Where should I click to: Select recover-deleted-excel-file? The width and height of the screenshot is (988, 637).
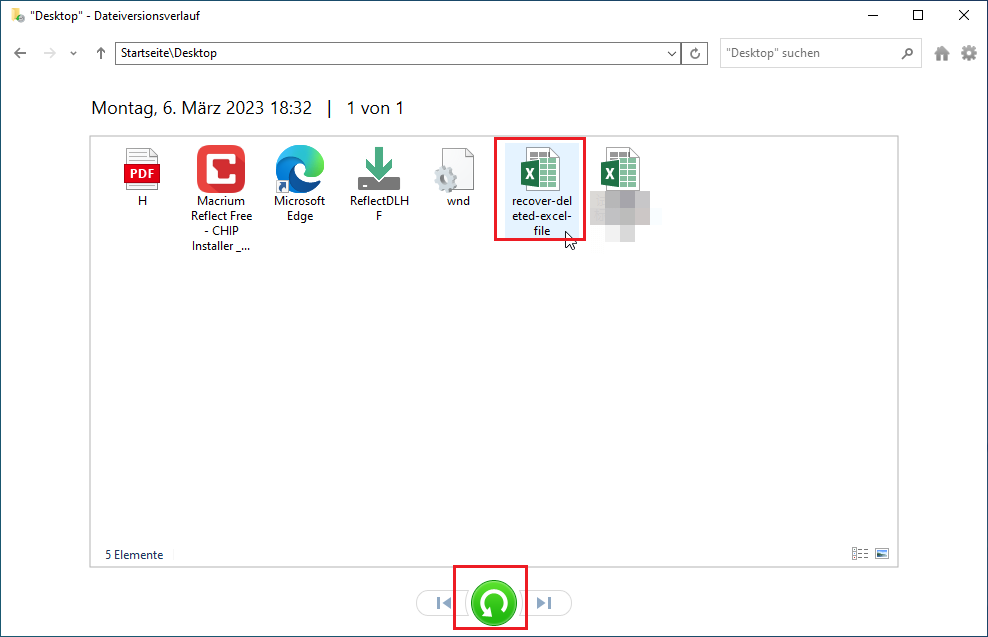tap(541, 192)
